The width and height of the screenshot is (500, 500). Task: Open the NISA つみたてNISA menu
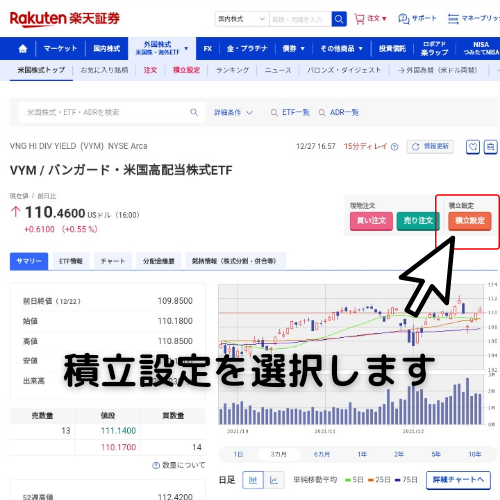[x=481, y=49]
